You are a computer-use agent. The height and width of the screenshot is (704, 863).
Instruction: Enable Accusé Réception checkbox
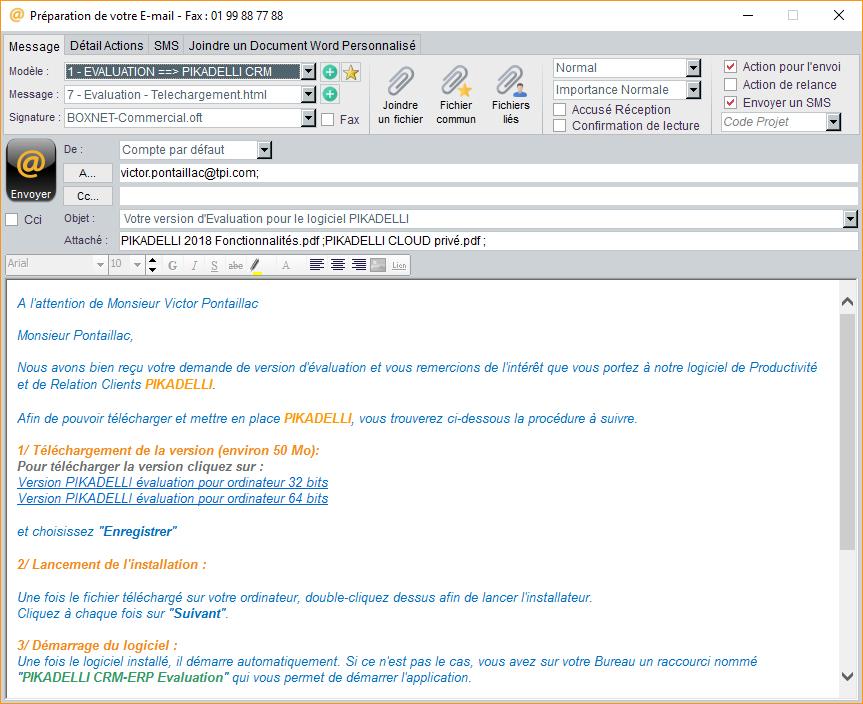(x=559, y=110)
